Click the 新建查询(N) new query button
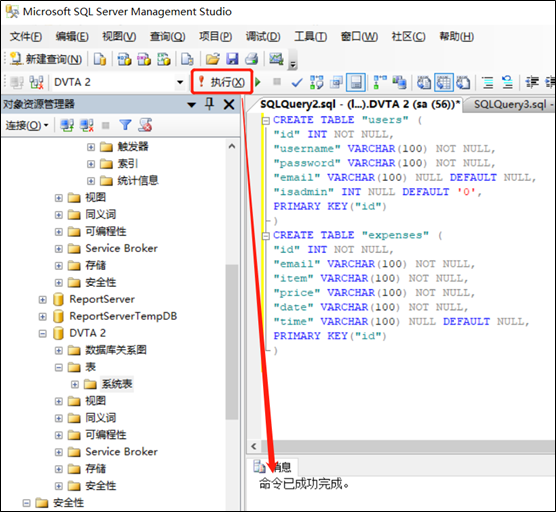This screenshot has width=556, height=512. coord(46,59)
